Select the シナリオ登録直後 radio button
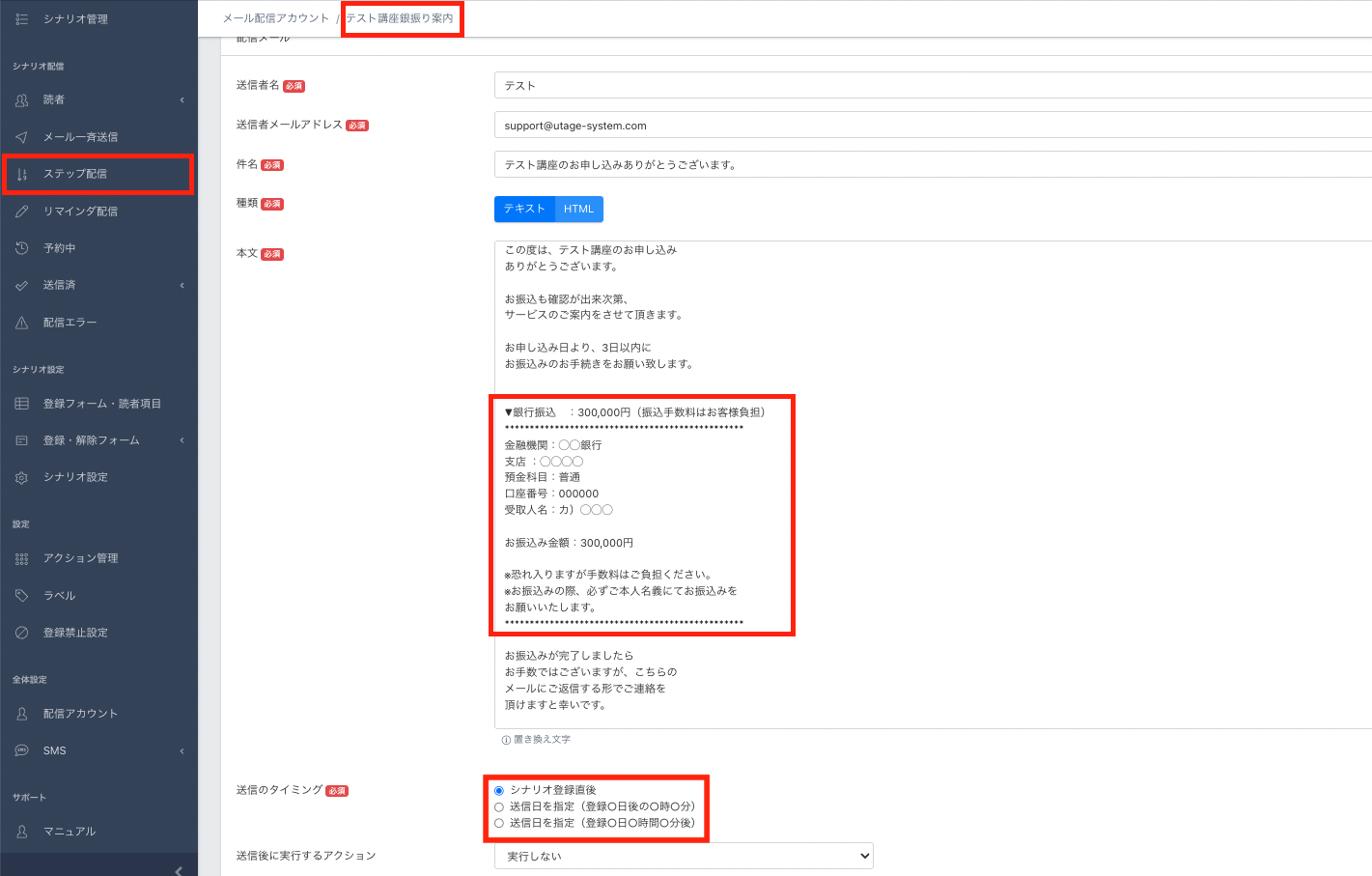Screen dimensions: 1372x876 click(x=499, y=790)
